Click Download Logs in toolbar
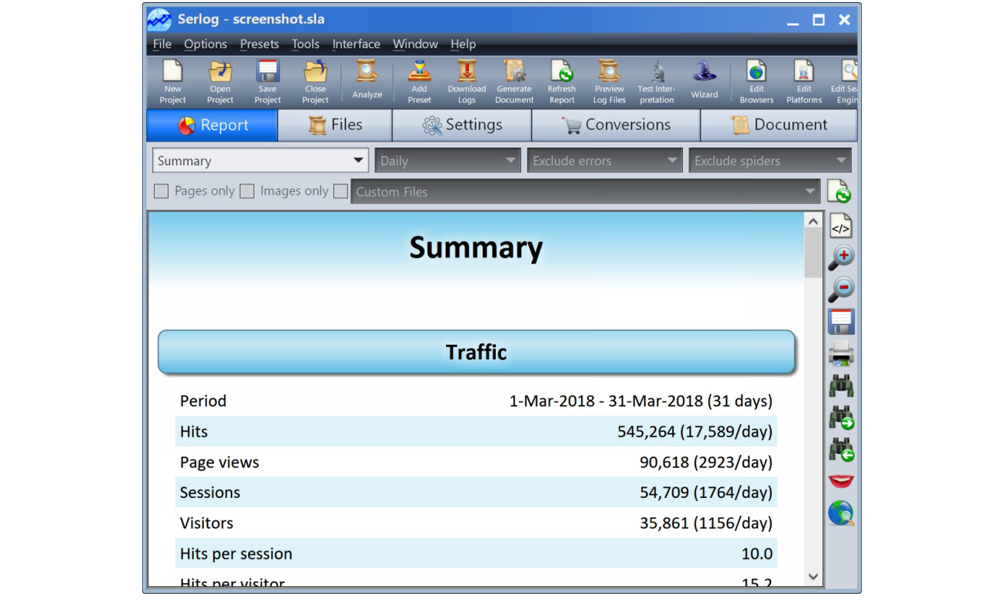This screenshot has width=1000, height=600. coord(466,80)
